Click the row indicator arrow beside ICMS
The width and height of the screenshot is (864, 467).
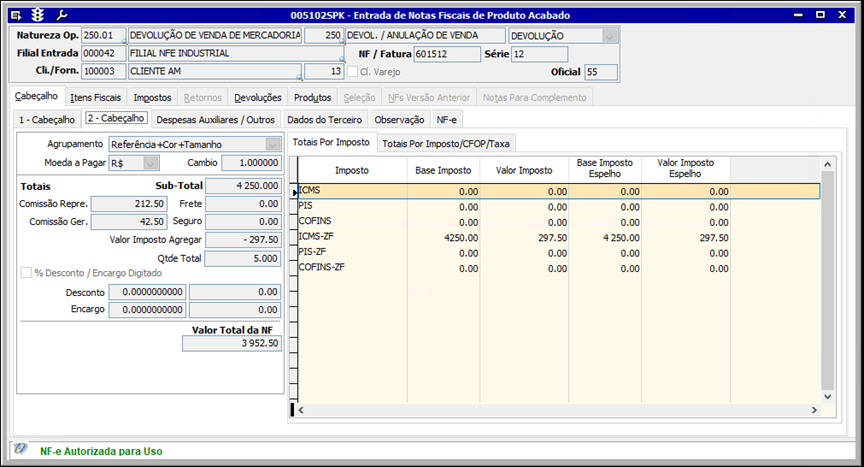294,190
